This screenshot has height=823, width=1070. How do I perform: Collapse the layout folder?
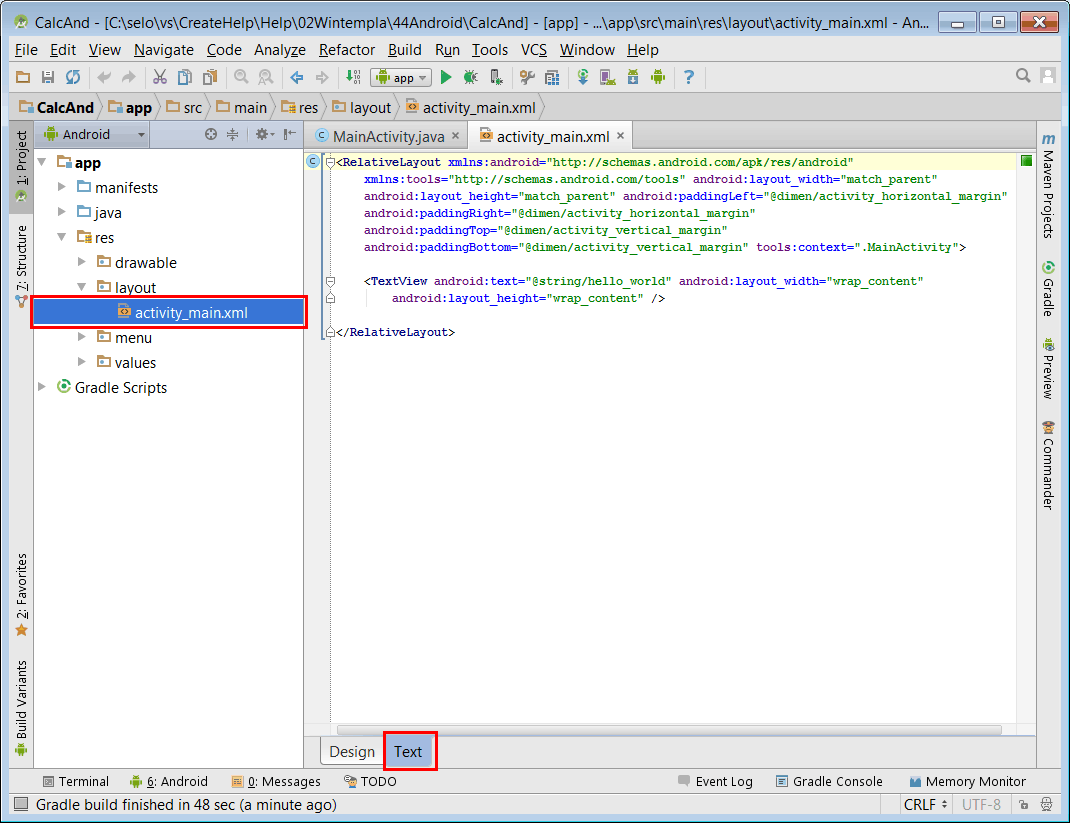[82, 287]
